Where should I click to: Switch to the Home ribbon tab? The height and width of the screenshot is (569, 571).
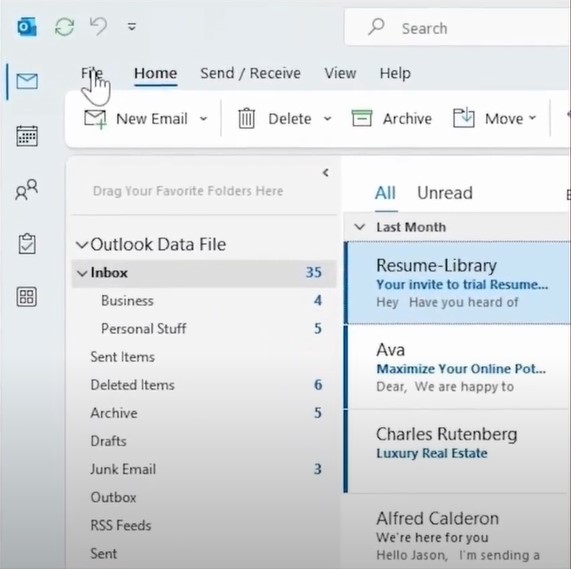tap(155, 73)
